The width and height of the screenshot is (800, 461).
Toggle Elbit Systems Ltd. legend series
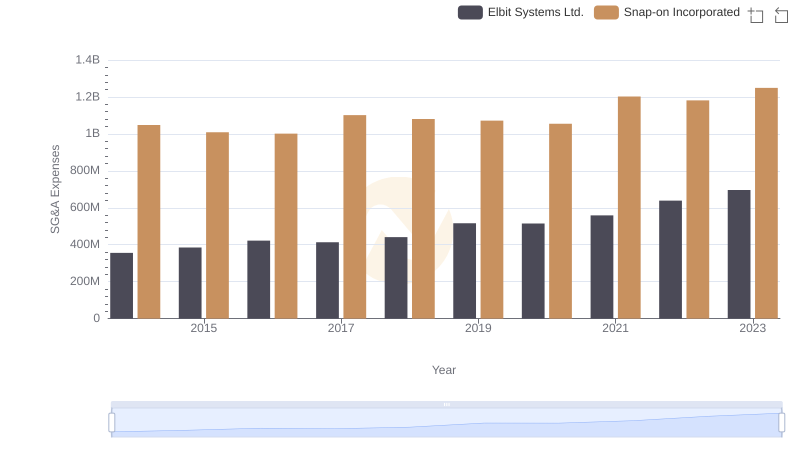click(x=520, y=12)
